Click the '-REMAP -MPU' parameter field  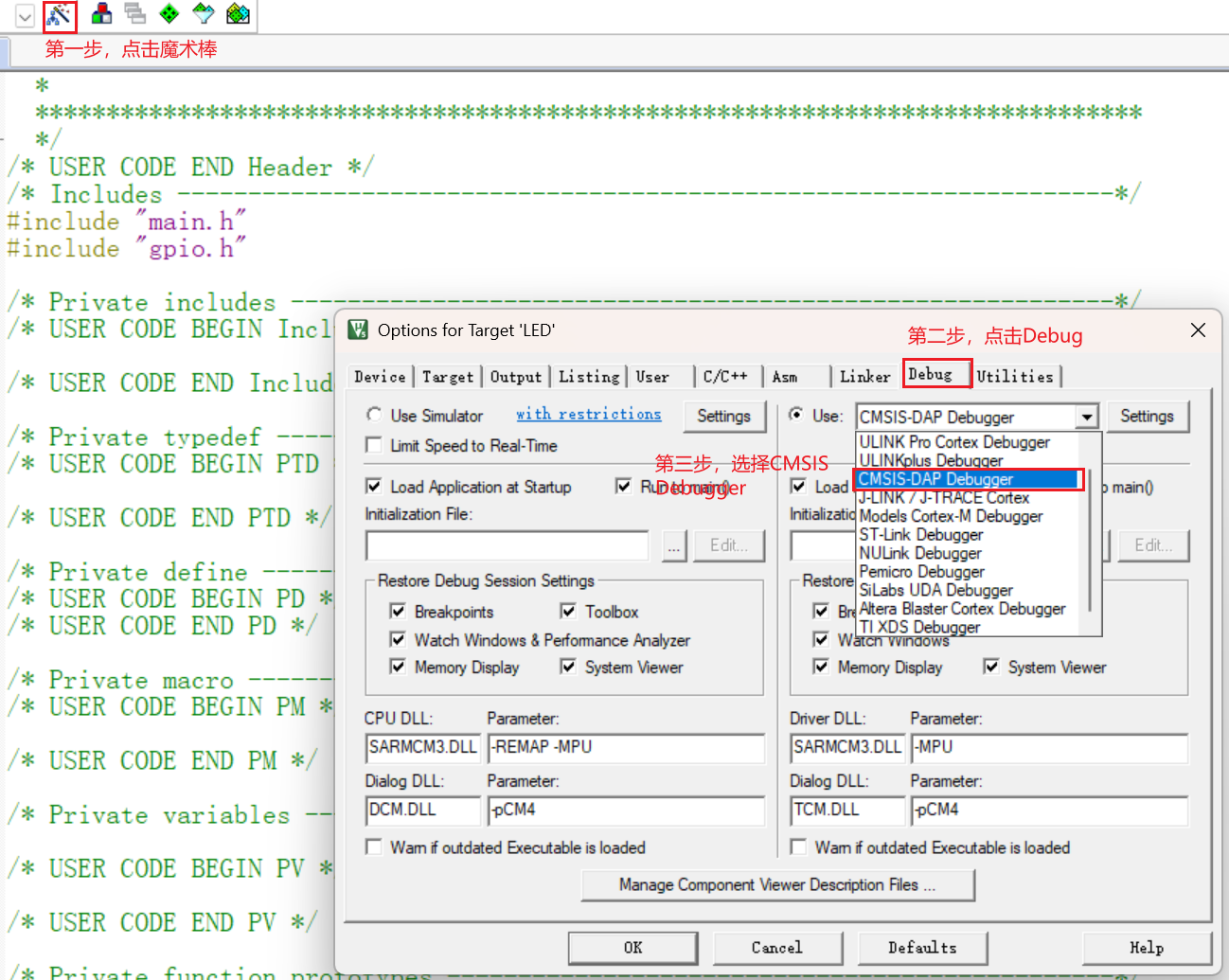coord(626,747)
